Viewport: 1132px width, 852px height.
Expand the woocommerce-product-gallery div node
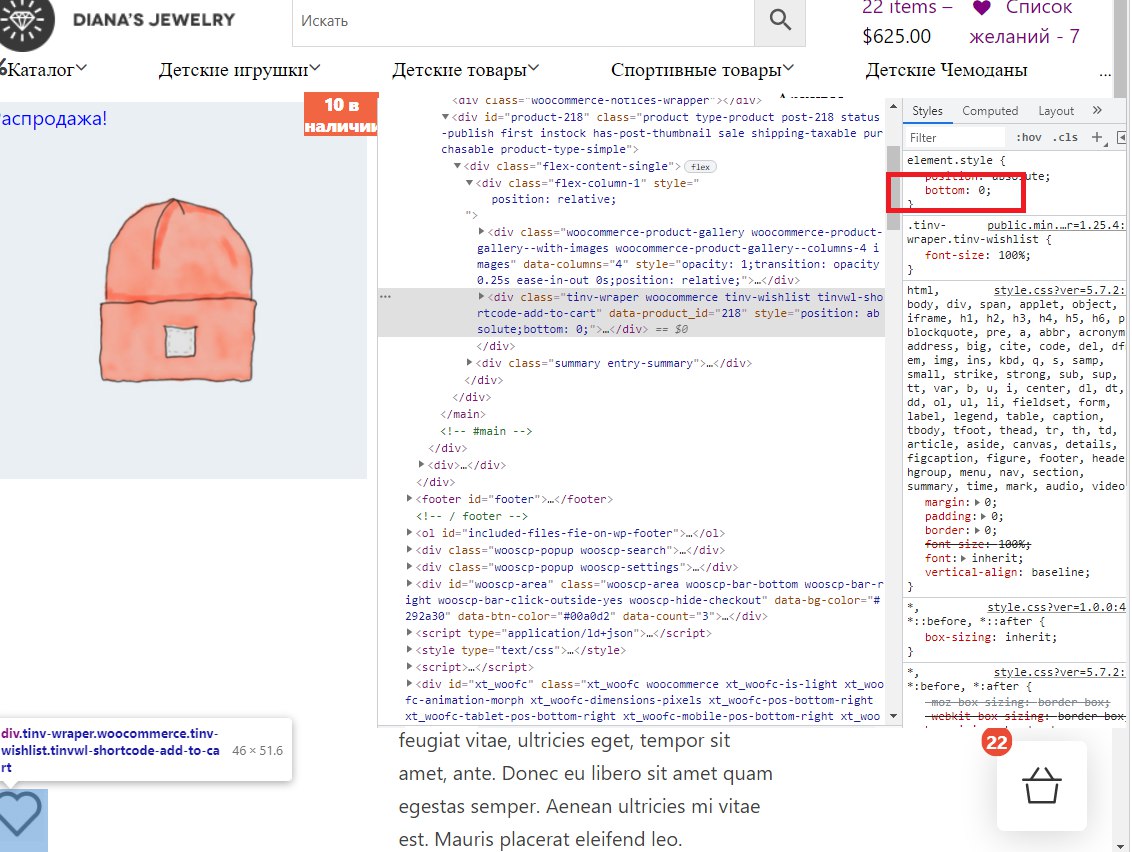pos(482,232)
